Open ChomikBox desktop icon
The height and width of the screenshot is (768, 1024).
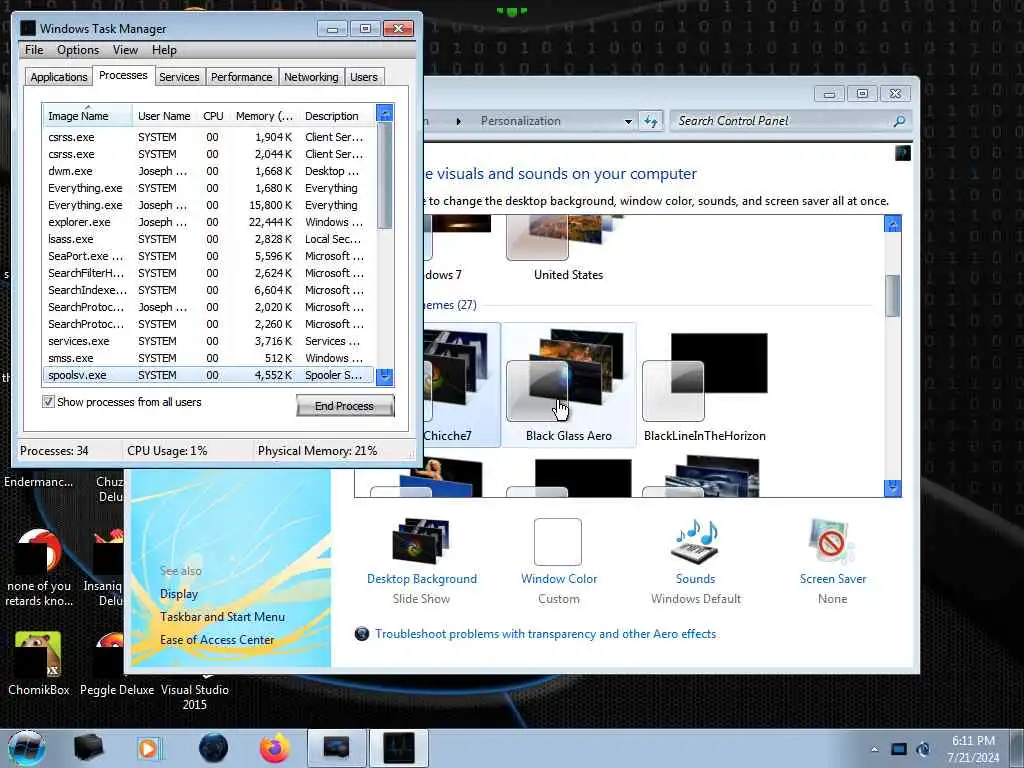pos(39,664)
